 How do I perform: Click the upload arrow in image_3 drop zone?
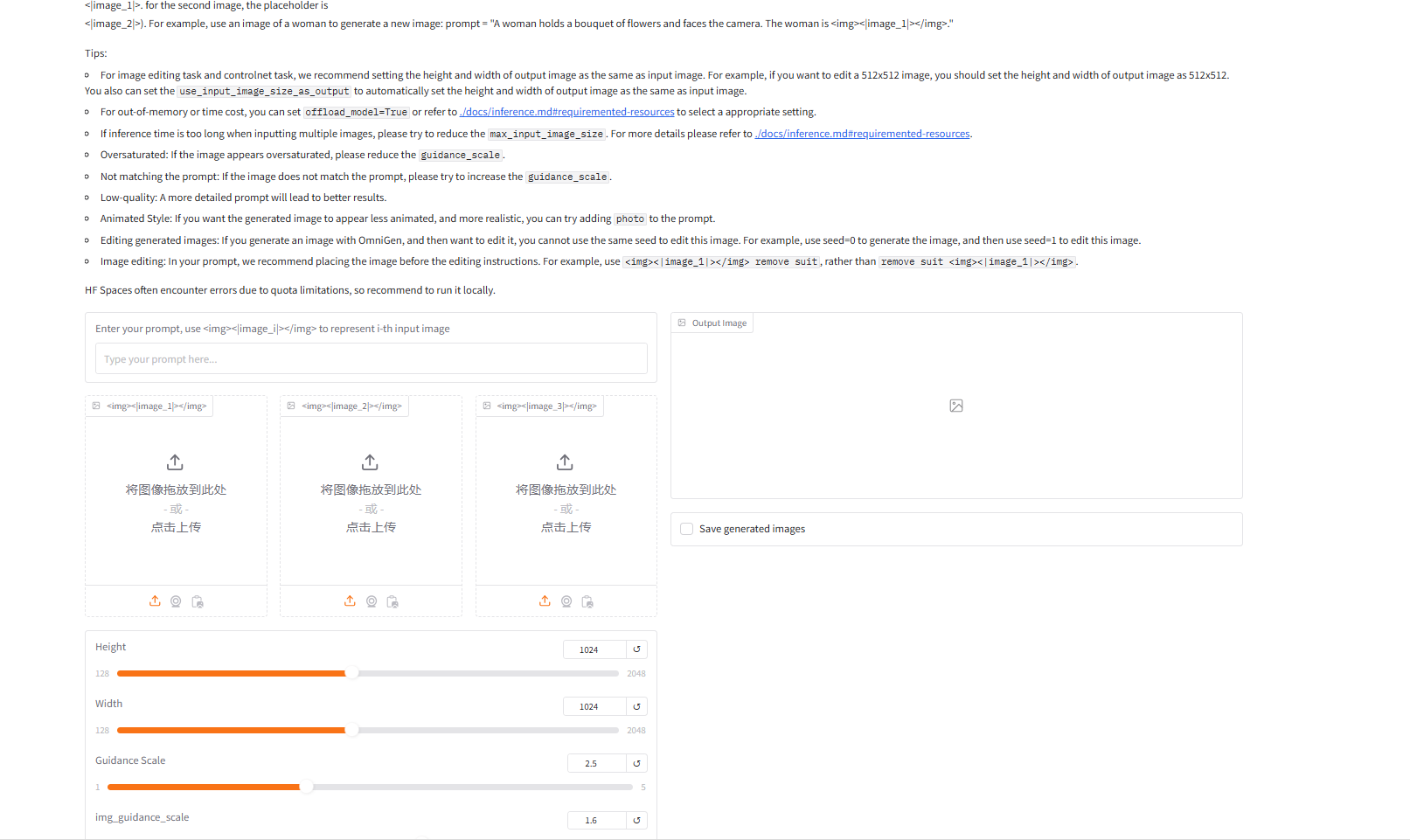tap(565, 462)
